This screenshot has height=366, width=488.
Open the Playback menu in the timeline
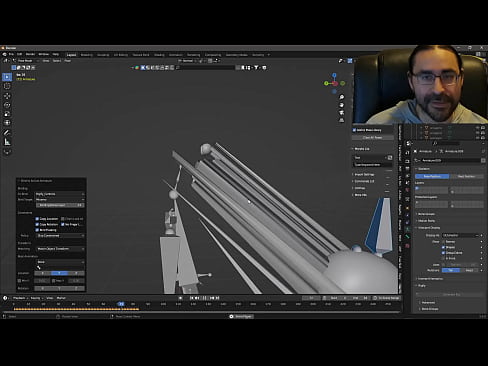tap(20, 298)
